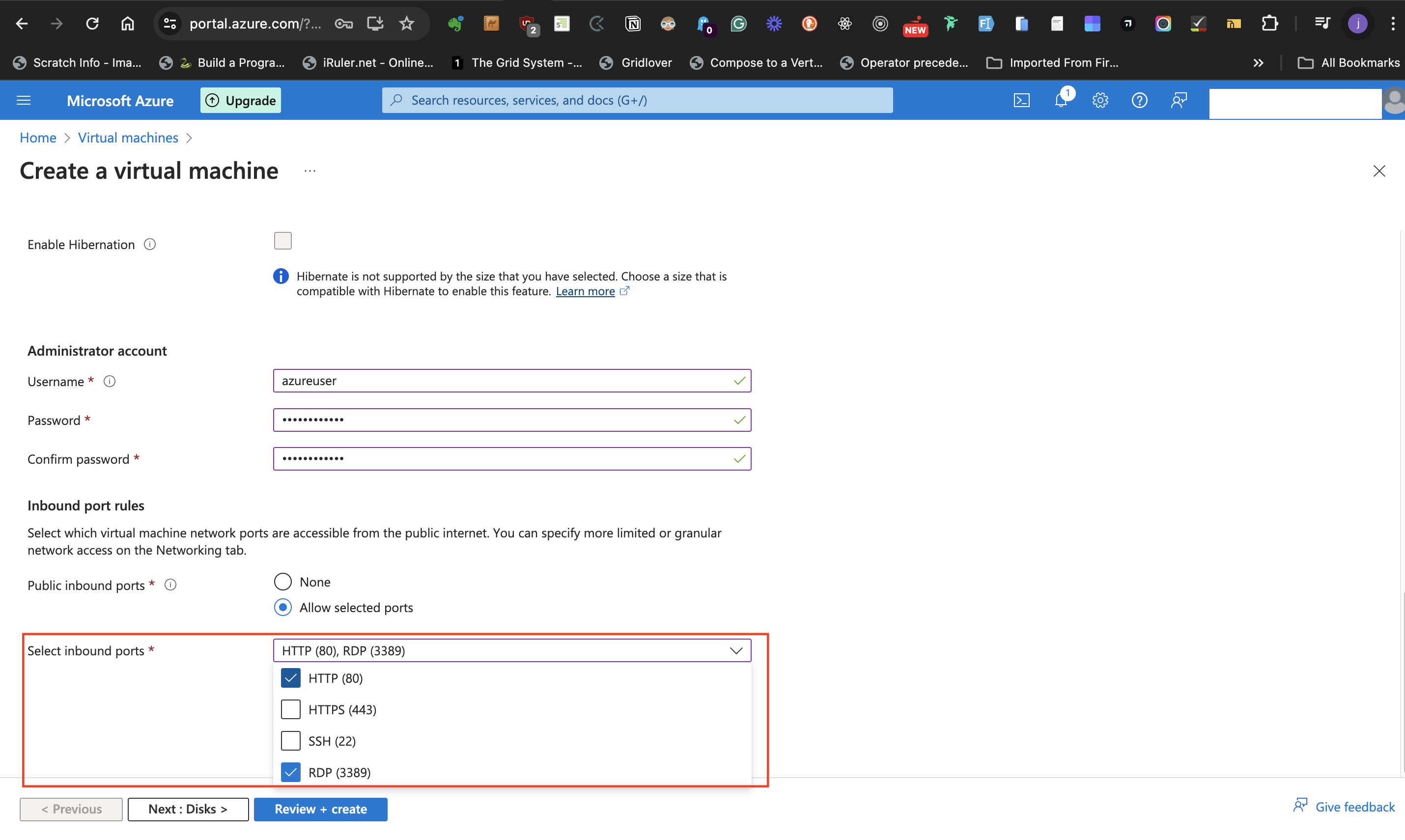Open the Help question mark panel

click(1140, 100)
